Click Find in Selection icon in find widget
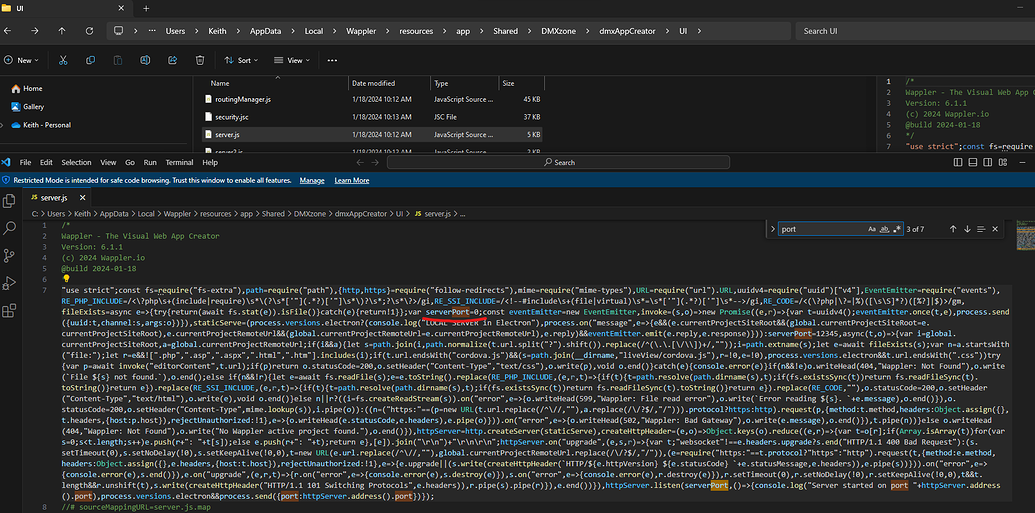Viewport: 1035px width, 513px height. (981, 229)
